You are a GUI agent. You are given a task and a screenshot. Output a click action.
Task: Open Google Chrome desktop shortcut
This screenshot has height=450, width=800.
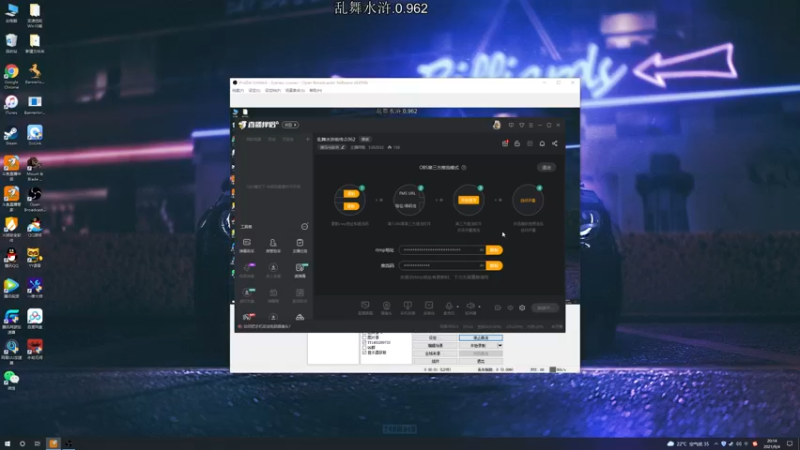pos(11,75)
